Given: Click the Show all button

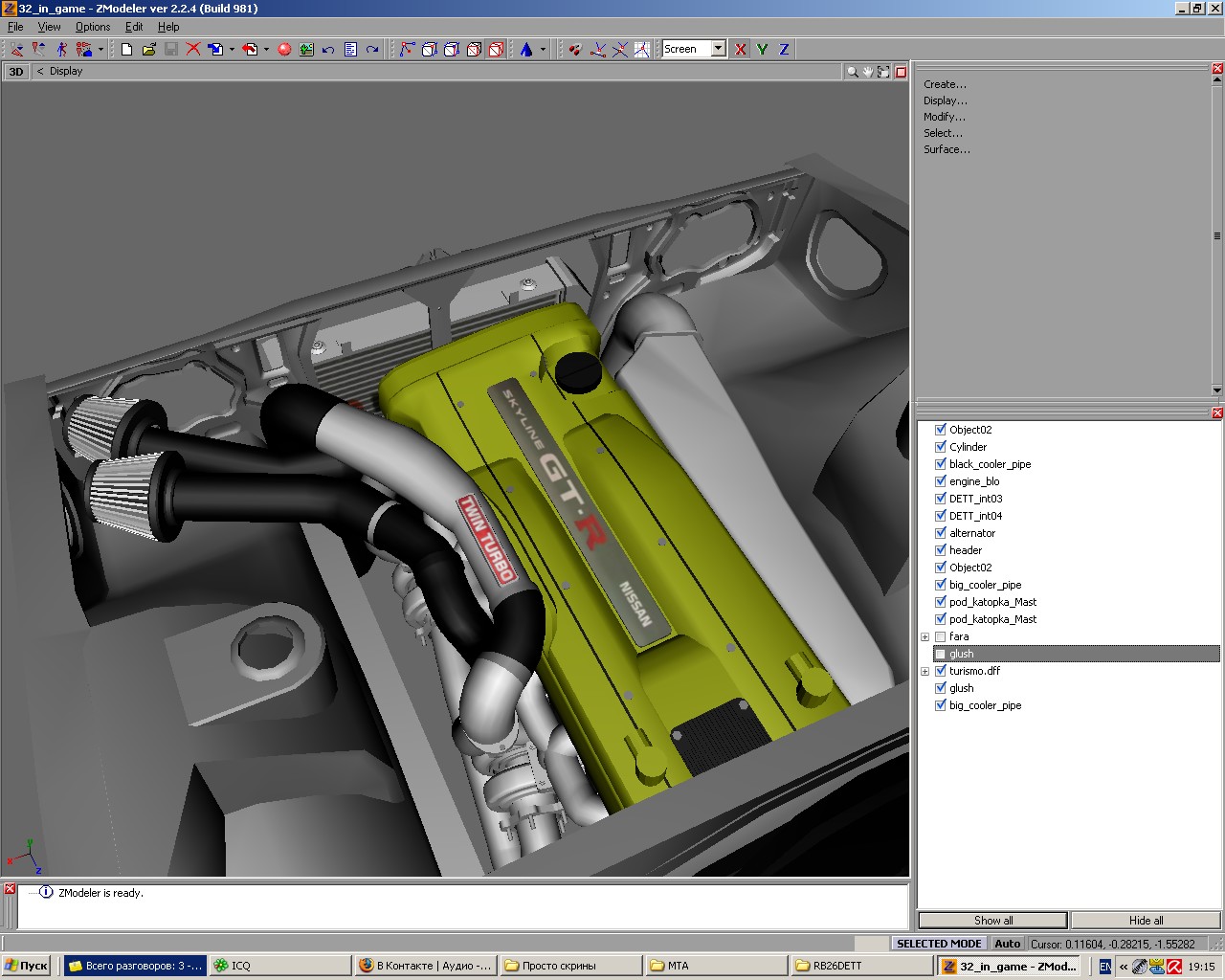Looking at the screenshot, I should 992,921.
